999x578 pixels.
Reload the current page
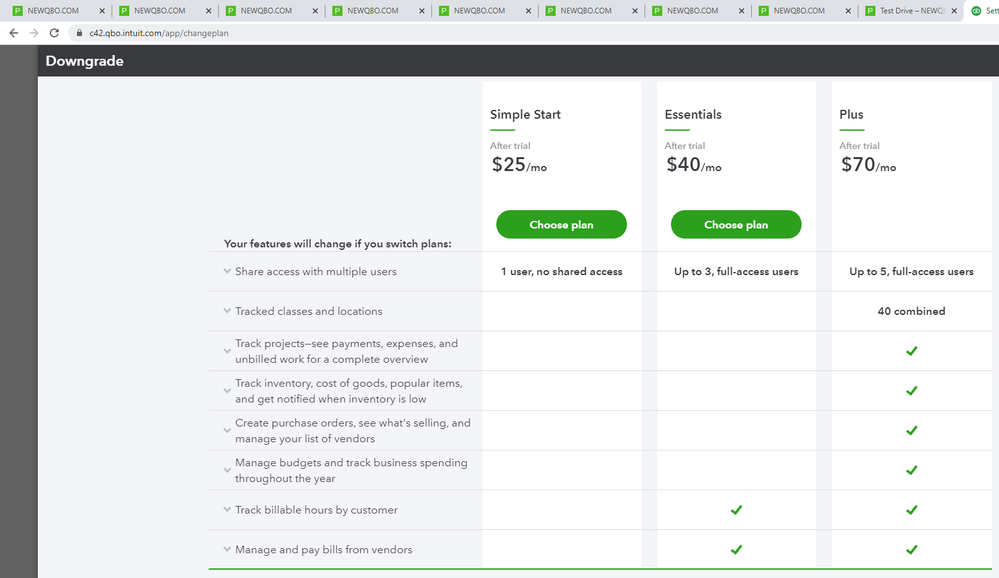click(54, 33)
